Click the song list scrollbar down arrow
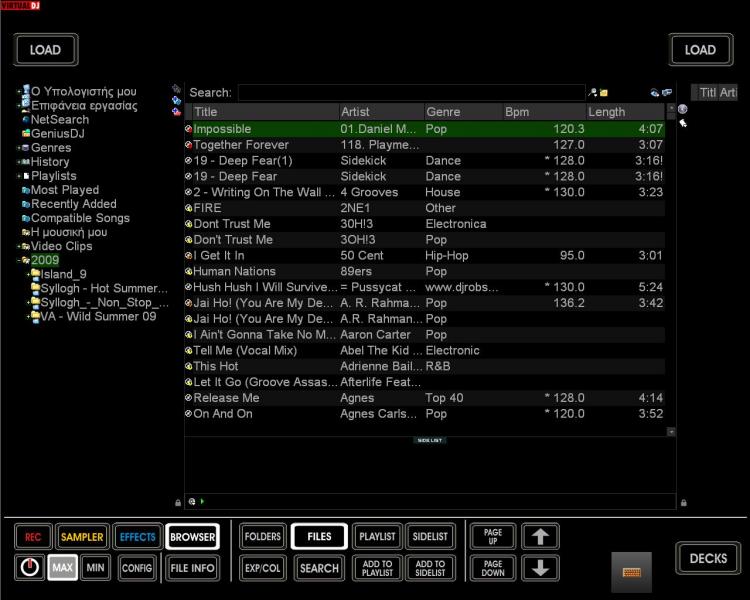Viewport: 750px width, 600px height. tap(671, 432)
